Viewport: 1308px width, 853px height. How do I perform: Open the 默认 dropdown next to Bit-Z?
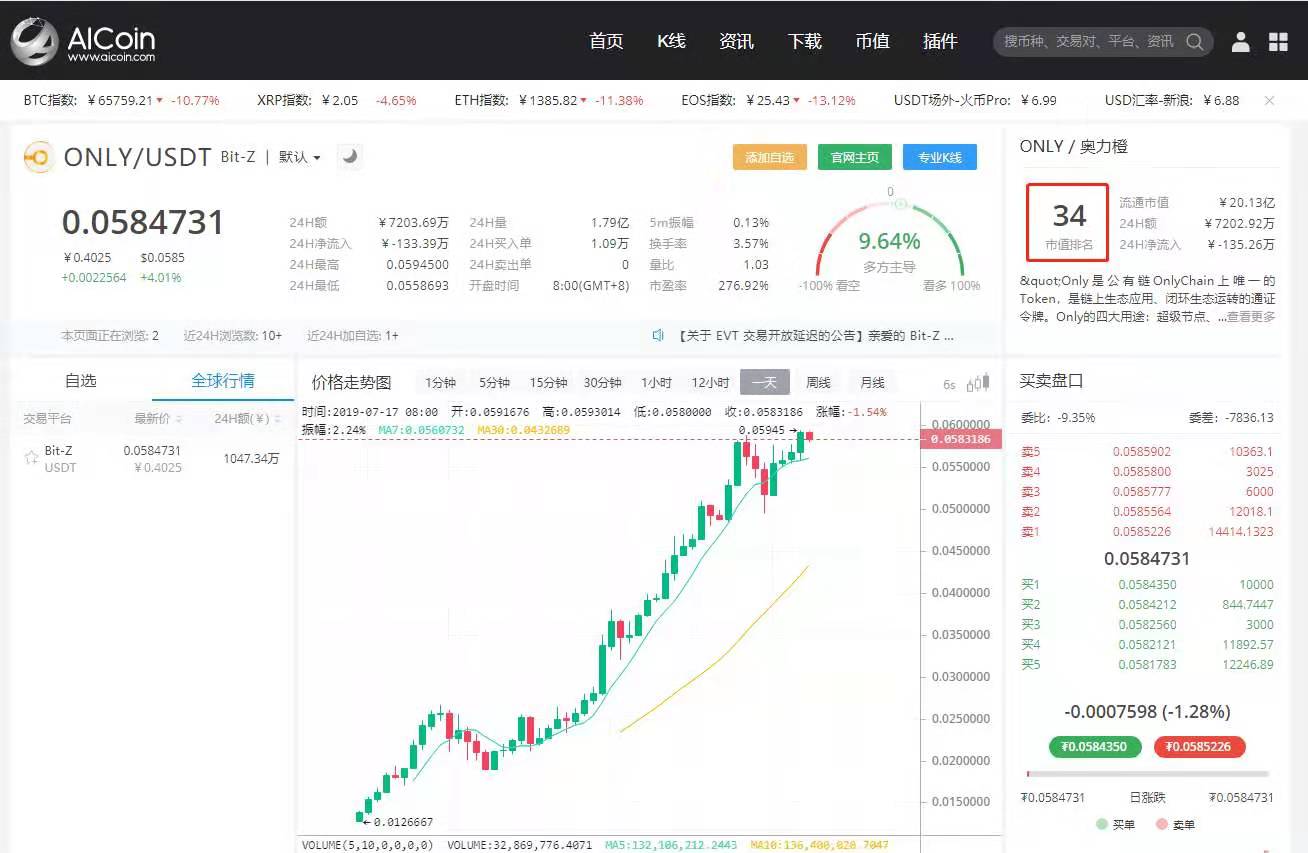coord(299,157)
